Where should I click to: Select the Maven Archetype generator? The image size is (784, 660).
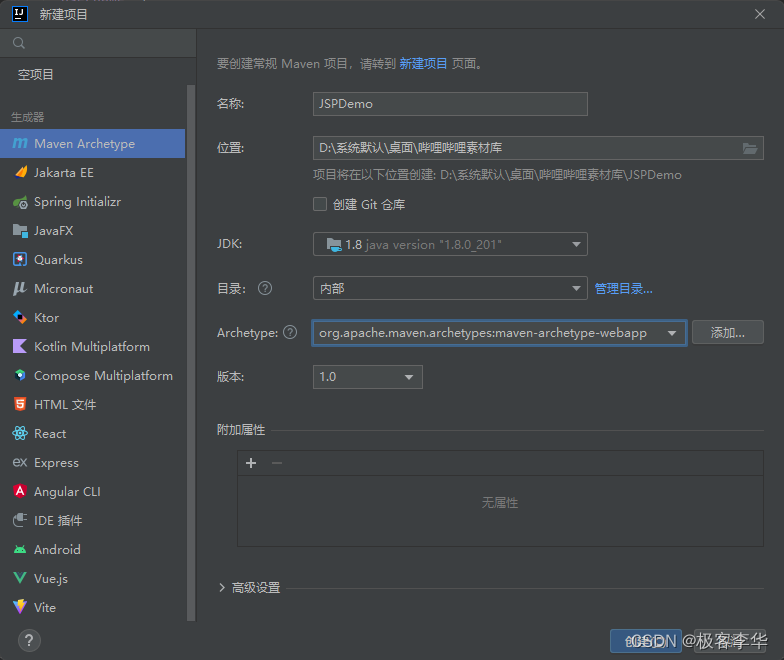(92, 144)
